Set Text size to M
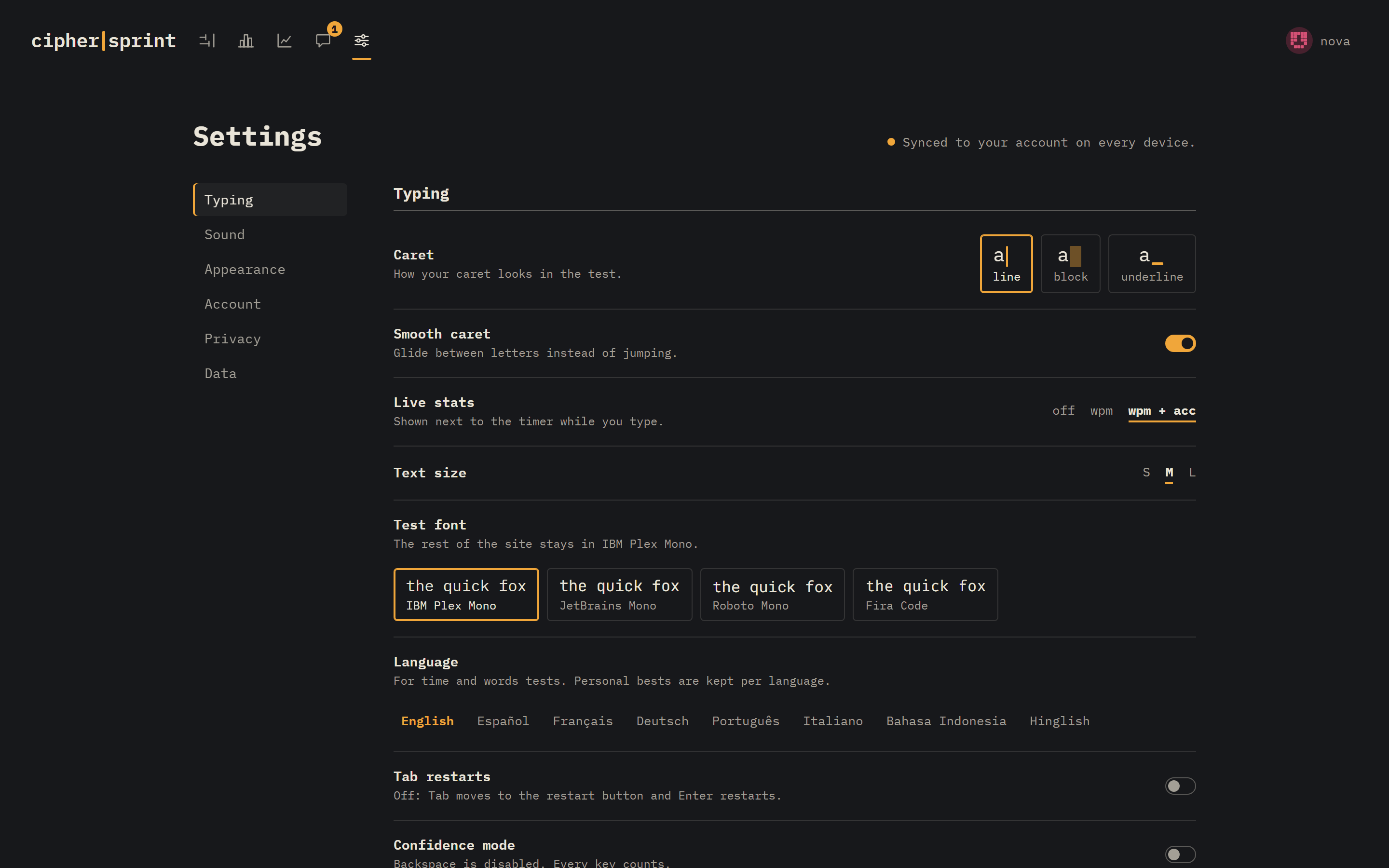The height and width of the screenshot is (868, 1389). (x=1169, y=473)
